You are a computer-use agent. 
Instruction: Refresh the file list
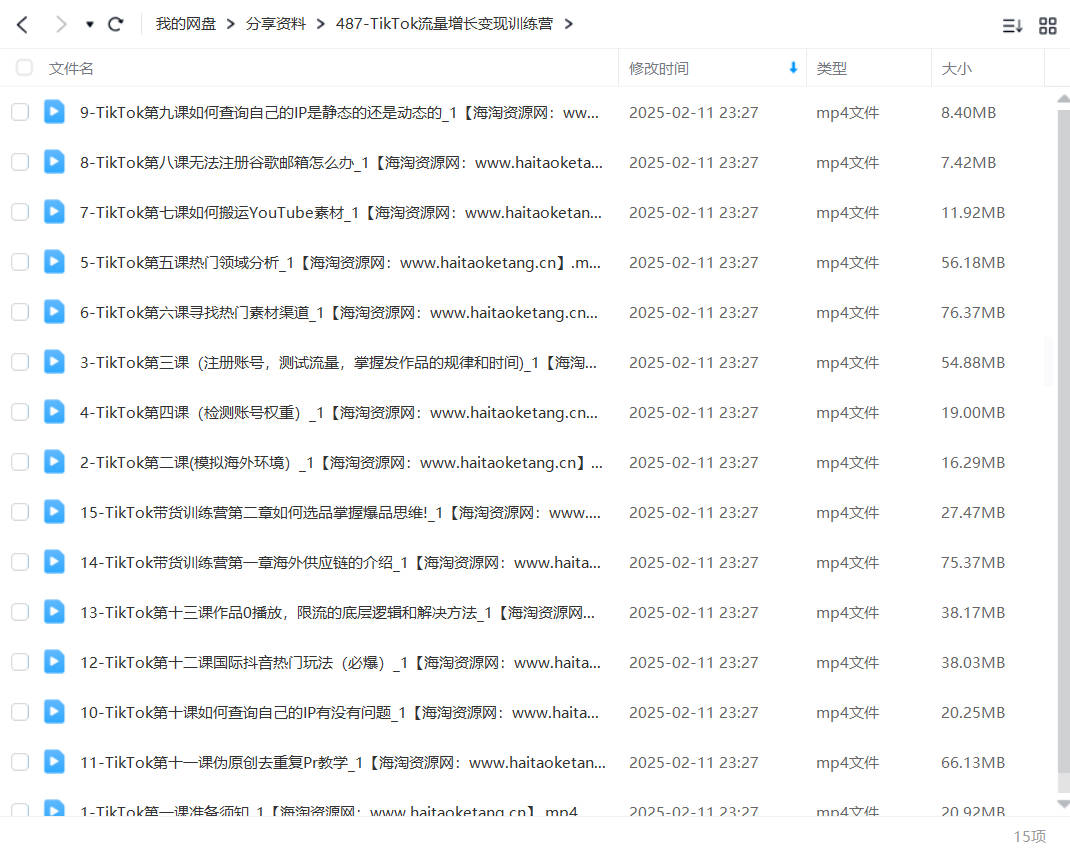point(116,25)
